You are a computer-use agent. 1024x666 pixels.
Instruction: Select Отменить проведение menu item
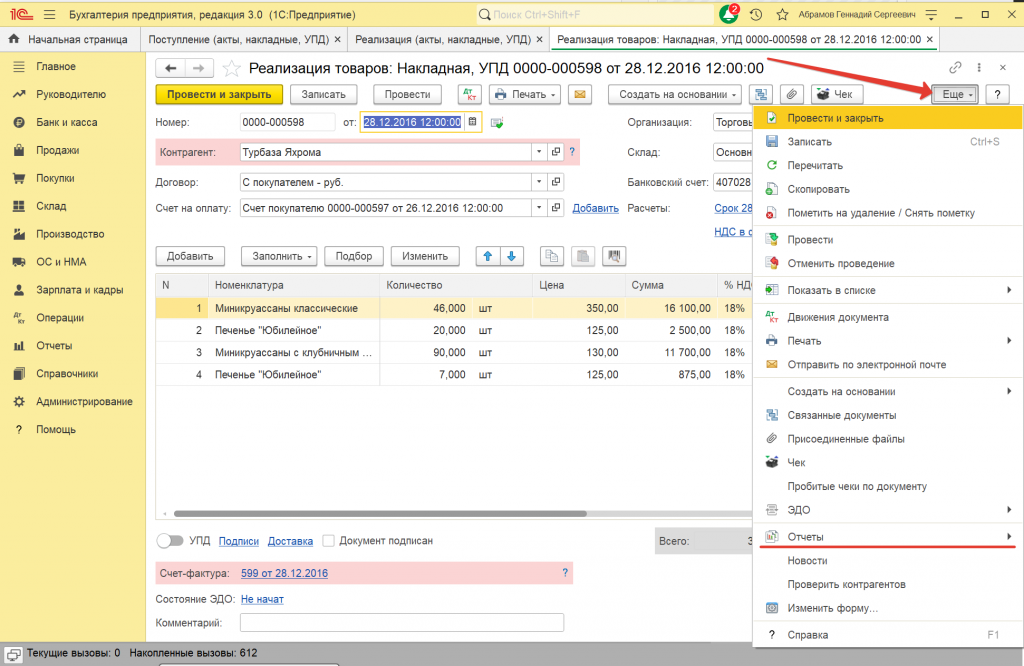888,263
